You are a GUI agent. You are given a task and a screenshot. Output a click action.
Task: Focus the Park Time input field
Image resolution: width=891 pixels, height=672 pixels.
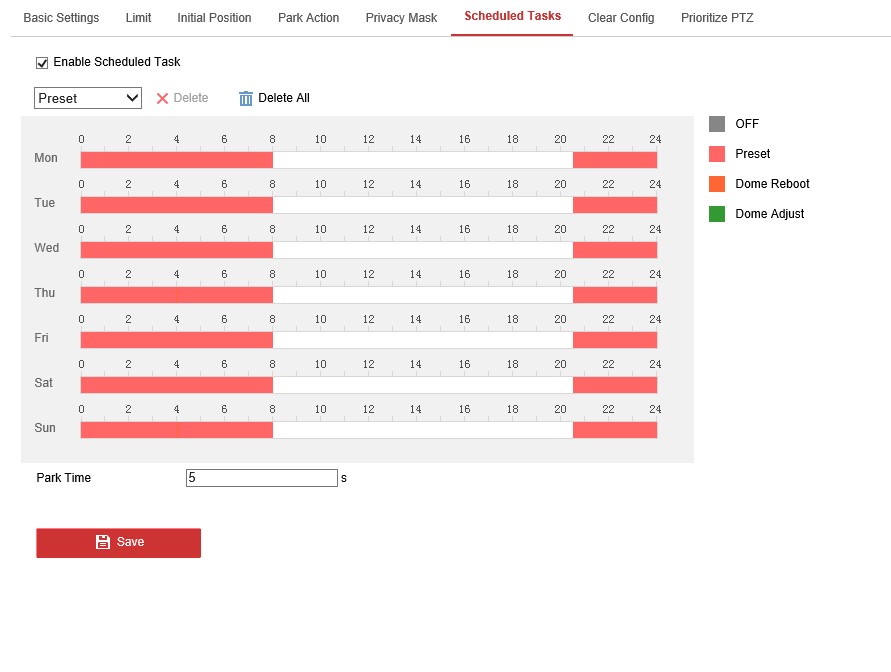[x=262, y=478]
